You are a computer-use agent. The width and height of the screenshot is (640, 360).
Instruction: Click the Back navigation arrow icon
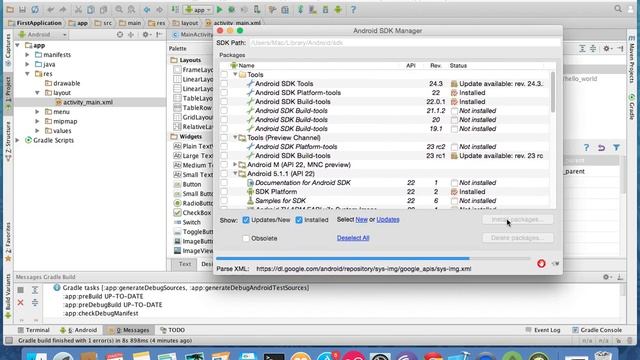click(x=147, y=9)
